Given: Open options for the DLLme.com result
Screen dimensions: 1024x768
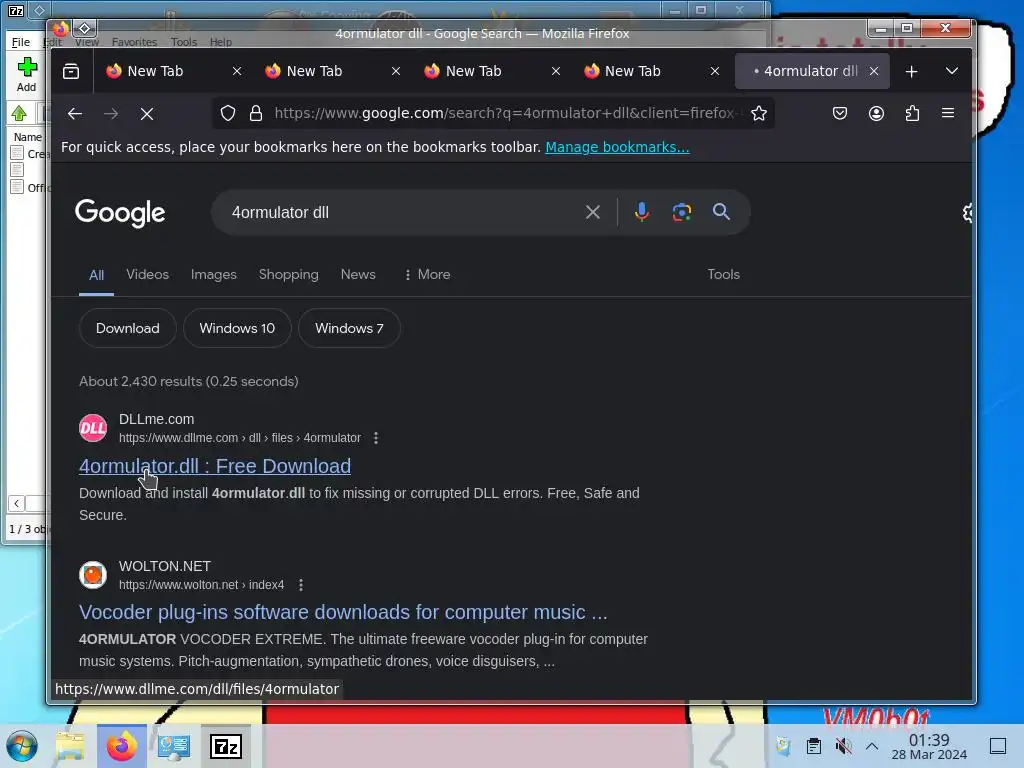Looking at the screenshot, I should 376,438.
